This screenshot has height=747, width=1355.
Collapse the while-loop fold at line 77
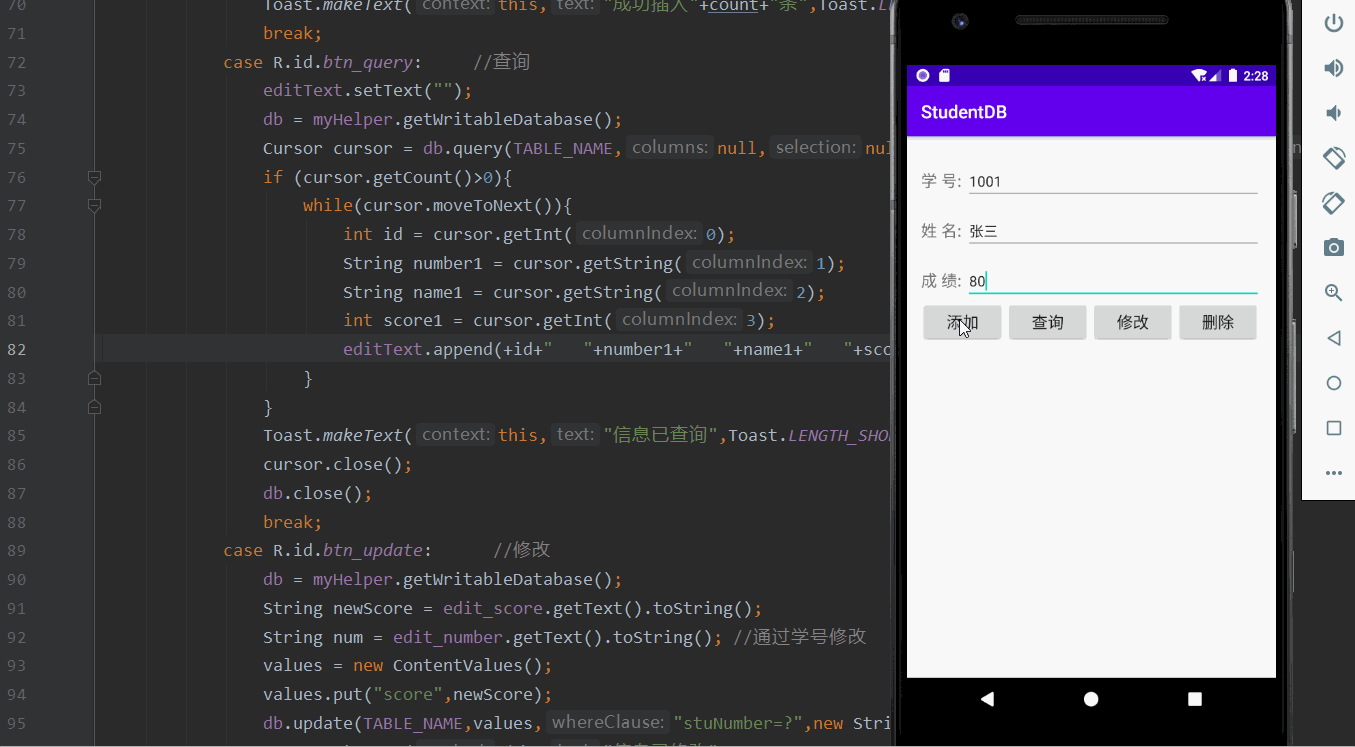94,205
